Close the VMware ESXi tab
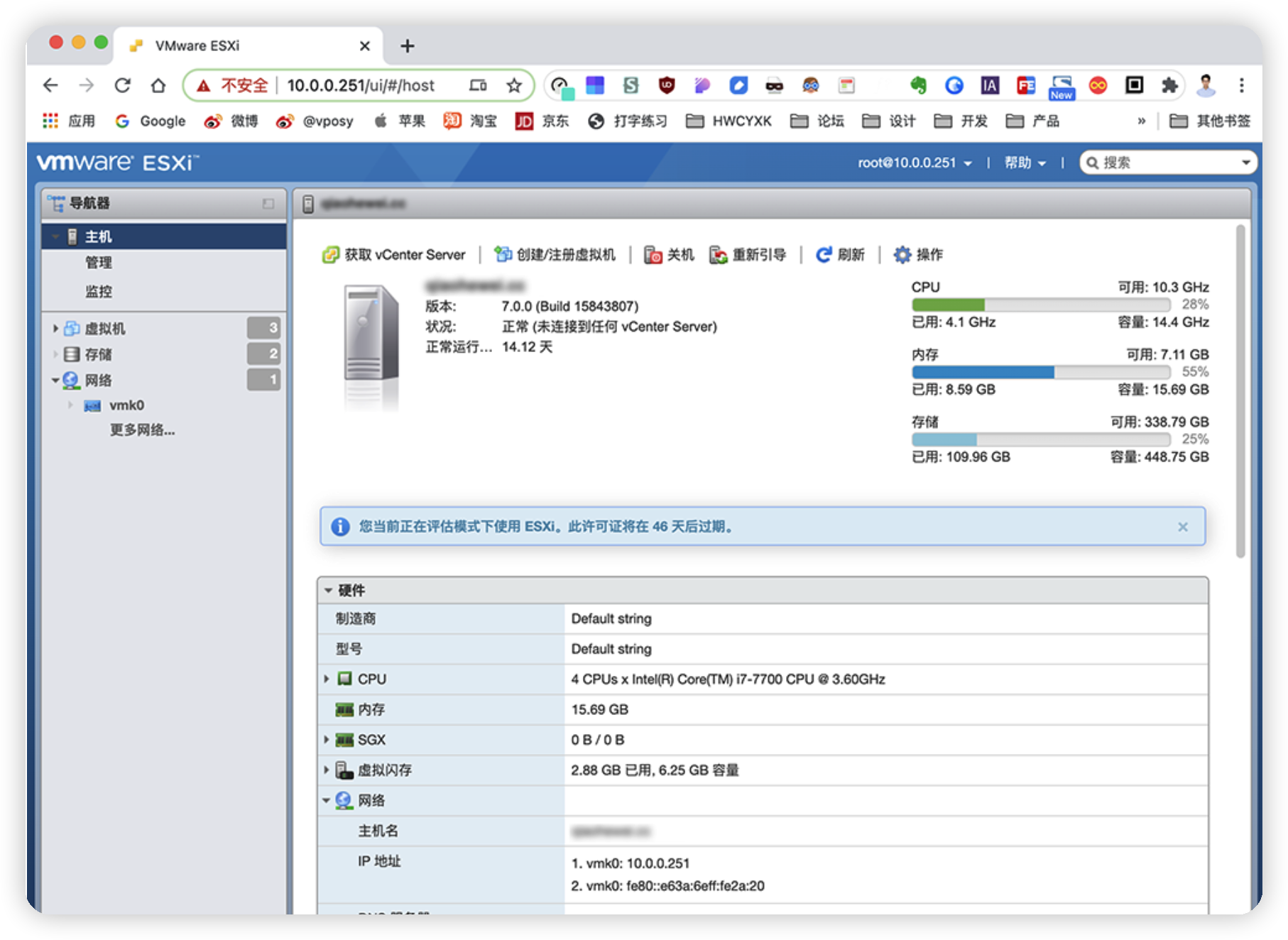This screenshot has height=940, width=1288. click(x=365, y=46)
